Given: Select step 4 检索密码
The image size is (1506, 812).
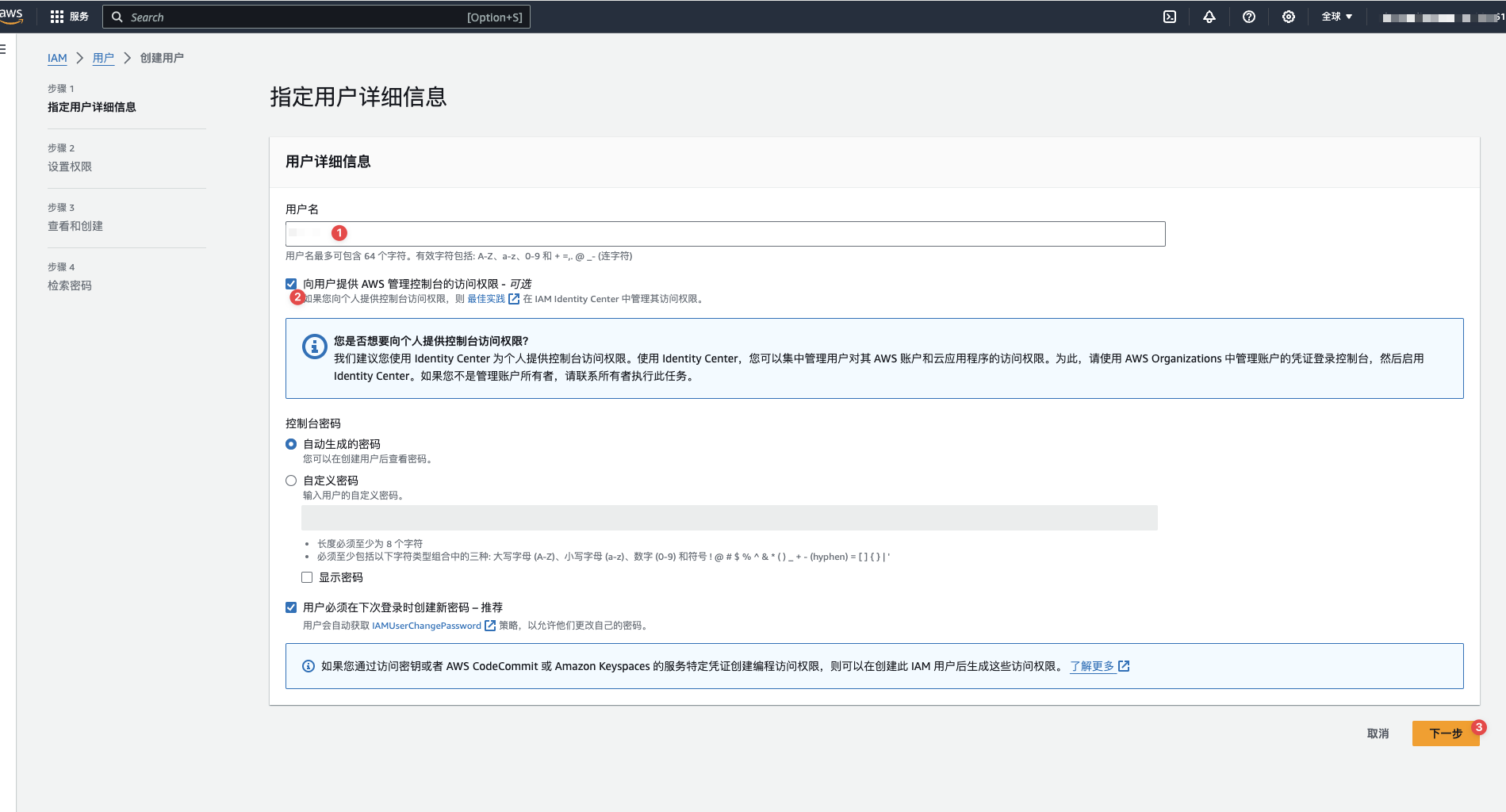Looking at the screenshot, I should tap(70, 285).
